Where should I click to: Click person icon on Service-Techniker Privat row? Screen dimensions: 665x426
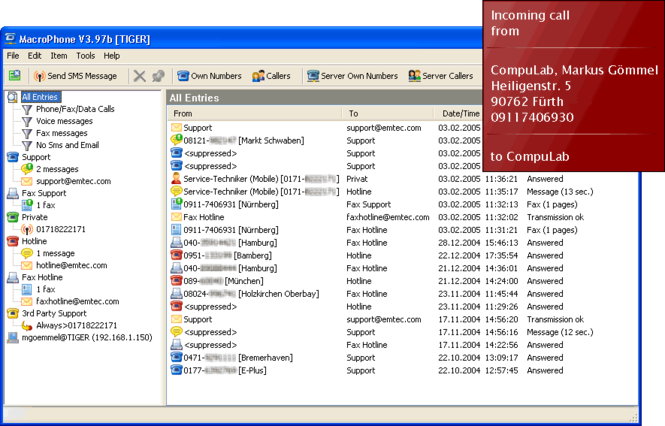[176, 179]
